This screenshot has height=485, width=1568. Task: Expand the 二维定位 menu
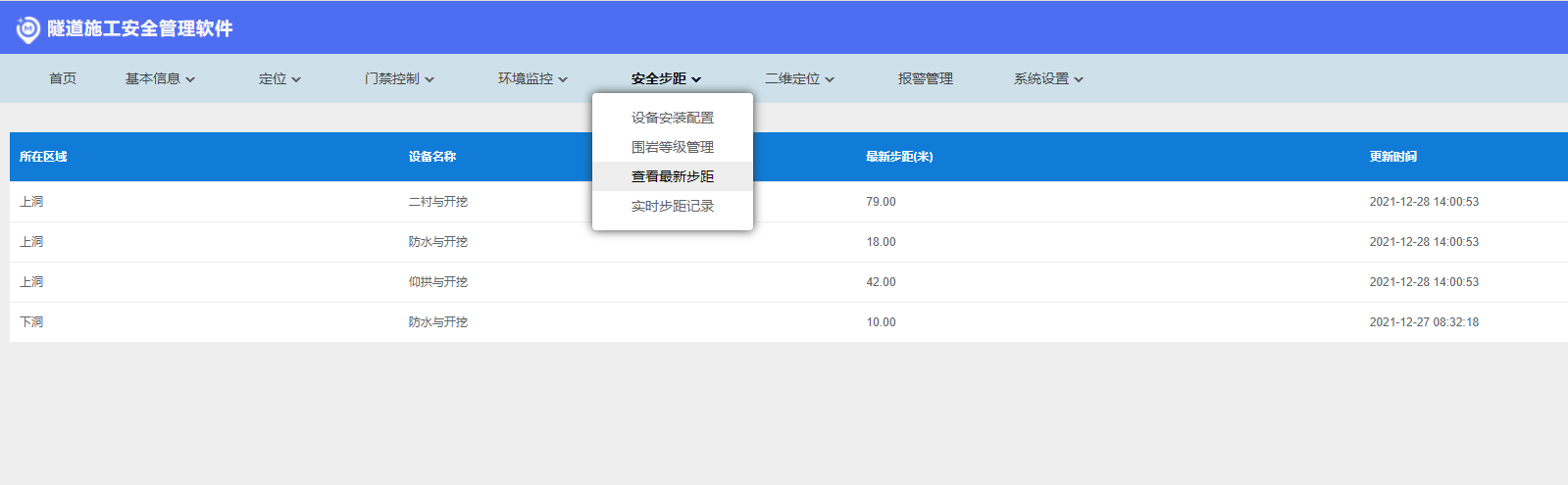click(799, 78)
